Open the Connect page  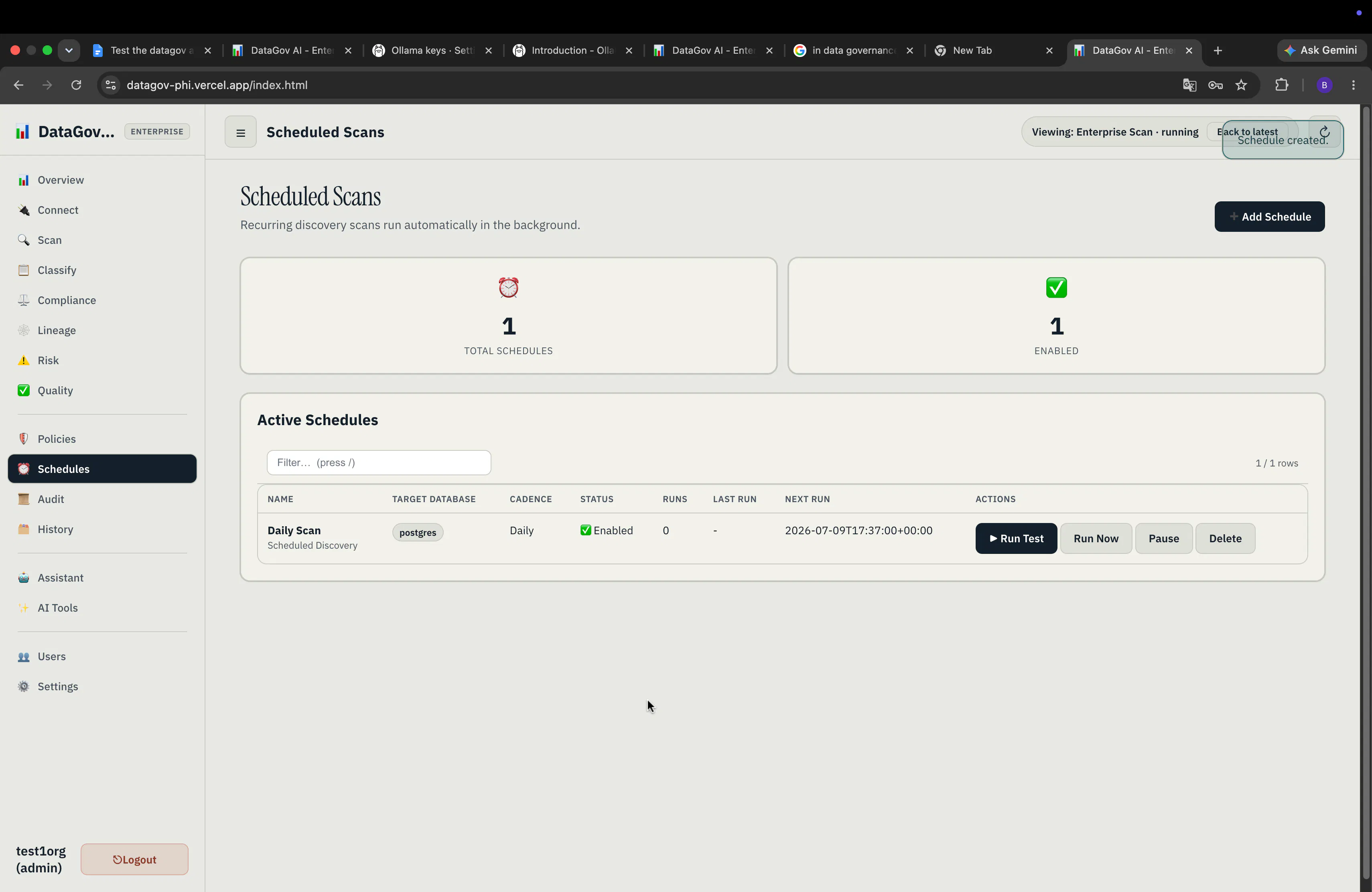point(102,210)
